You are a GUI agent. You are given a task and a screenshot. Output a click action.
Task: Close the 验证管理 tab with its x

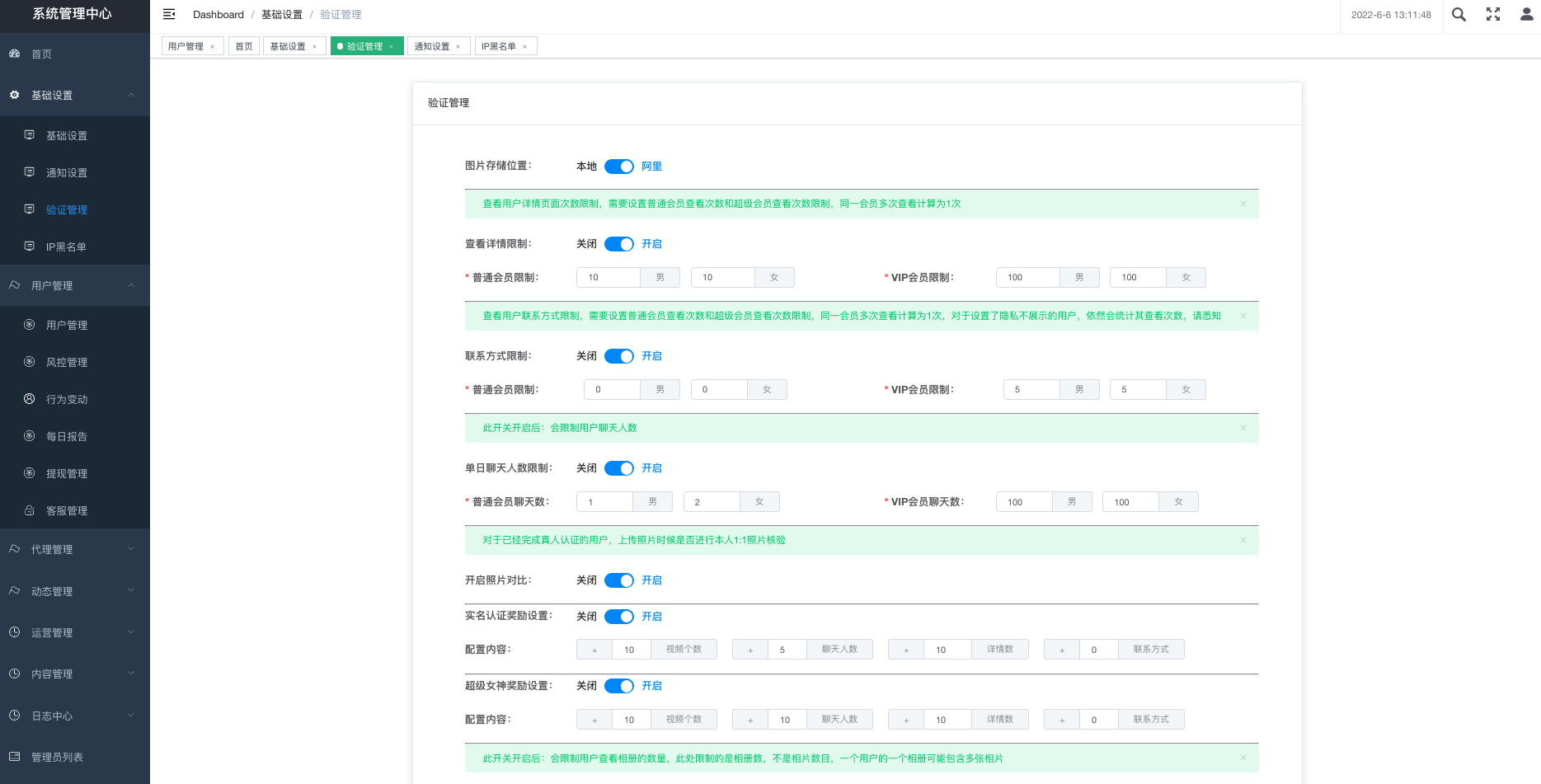pos(392,47)
